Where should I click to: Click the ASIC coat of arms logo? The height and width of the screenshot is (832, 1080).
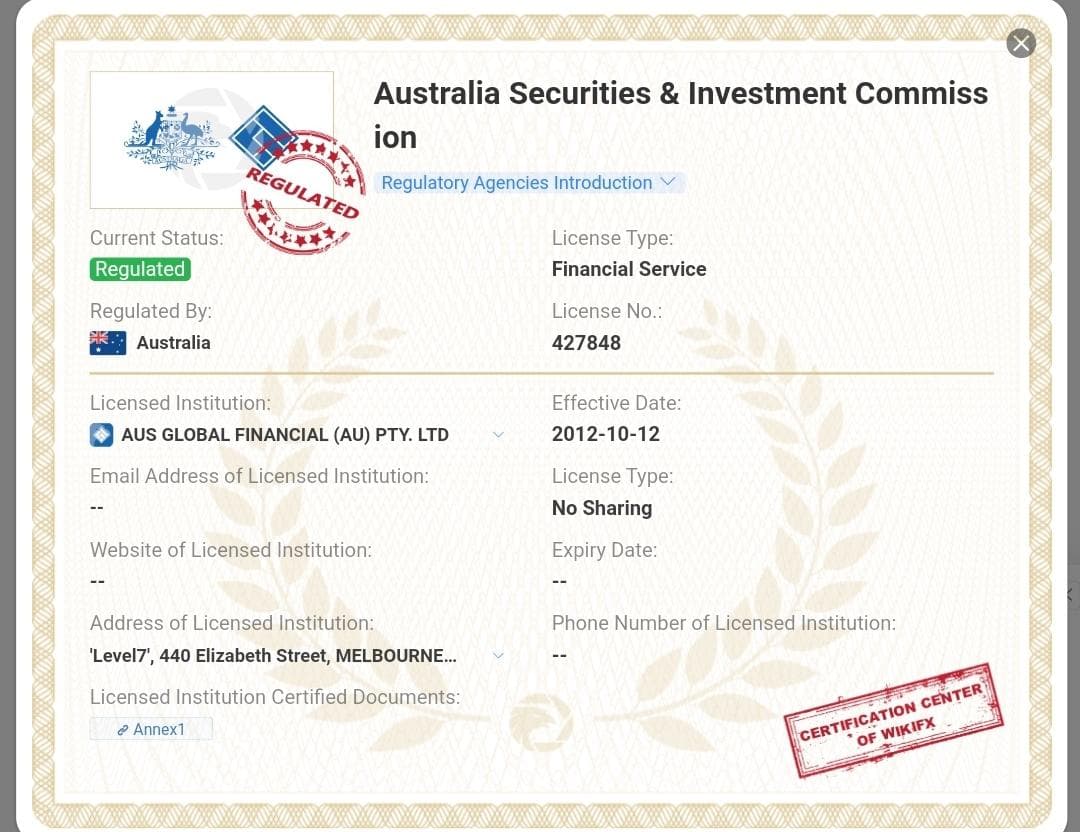pyautogui.click(x=172, y=139)
